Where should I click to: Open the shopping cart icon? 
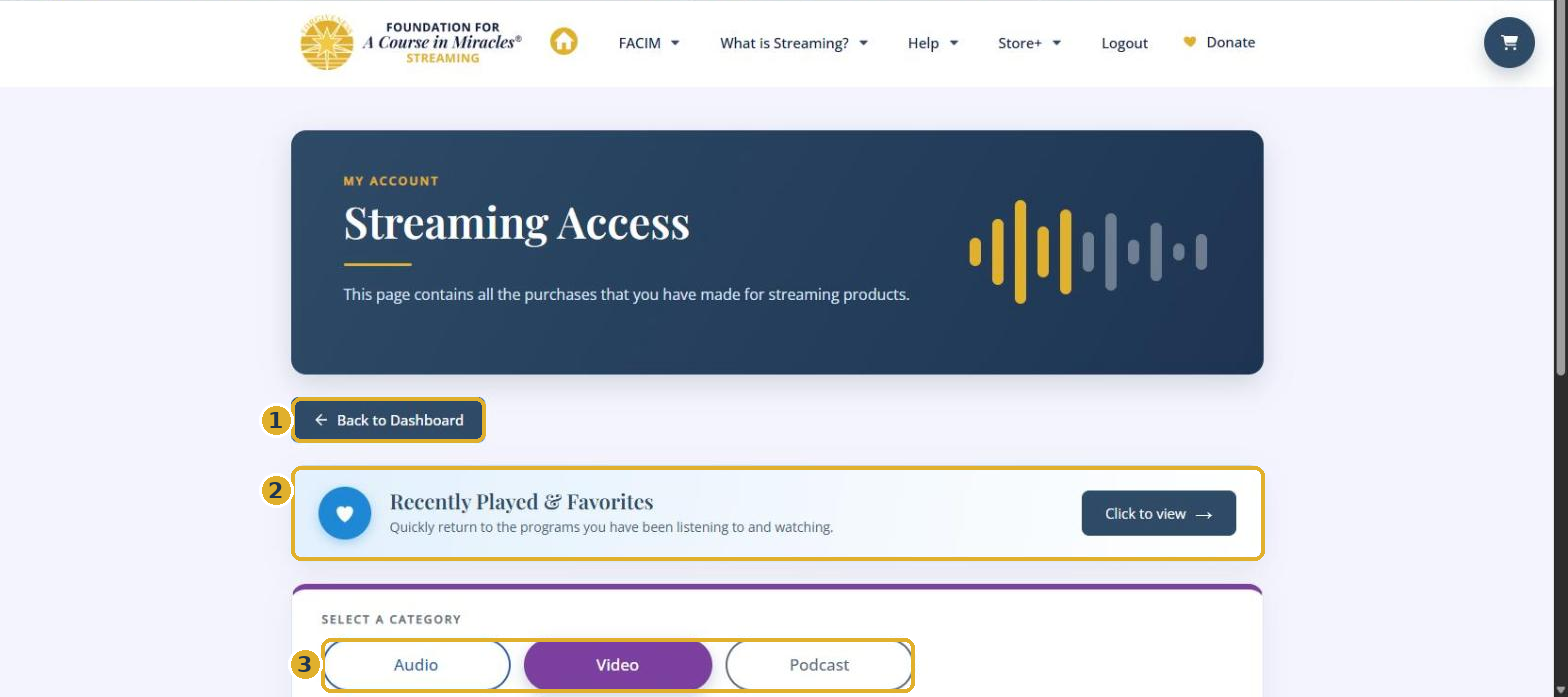[1509, 43]
